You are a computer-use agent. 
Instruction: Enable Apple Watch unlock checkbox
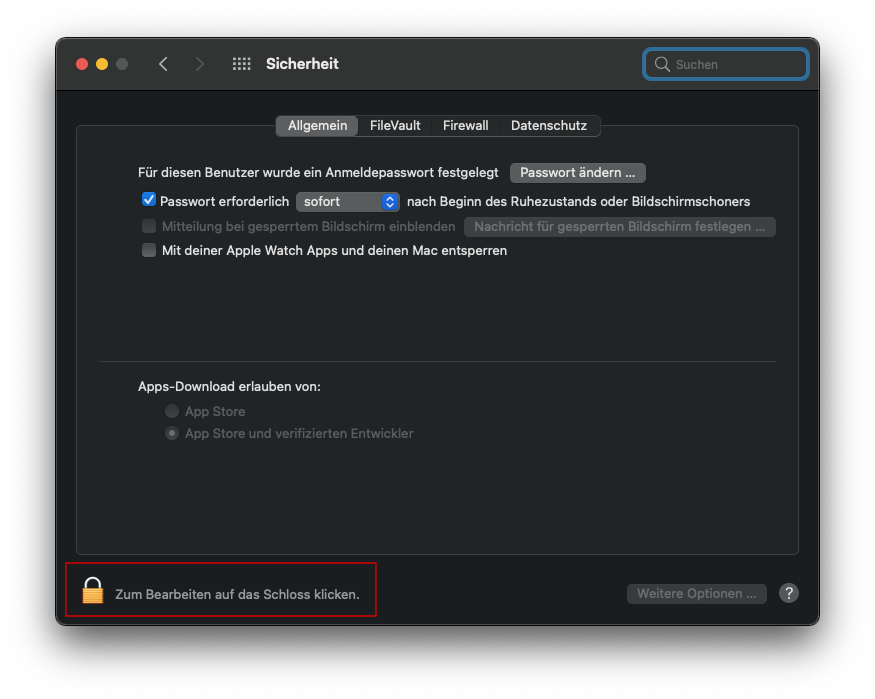tap(149, 250)
